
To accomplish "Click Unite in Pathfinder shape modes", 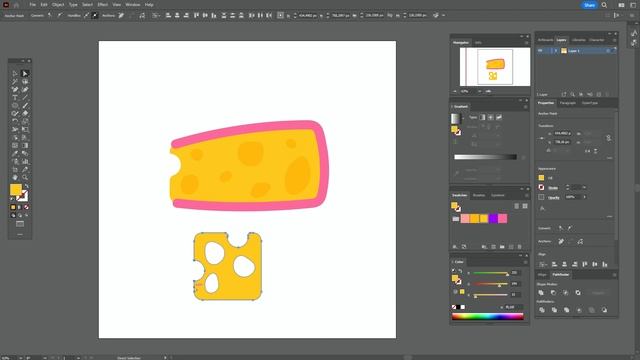I will tap(541, 293).
